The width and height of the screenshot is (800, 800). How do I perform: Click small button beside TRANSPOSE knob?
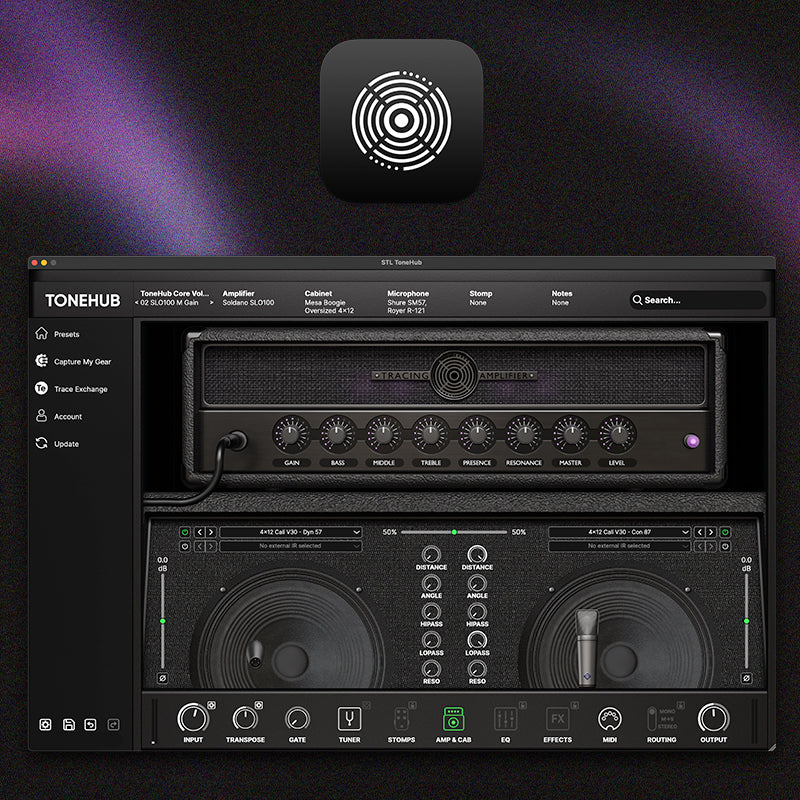[259, 705]
